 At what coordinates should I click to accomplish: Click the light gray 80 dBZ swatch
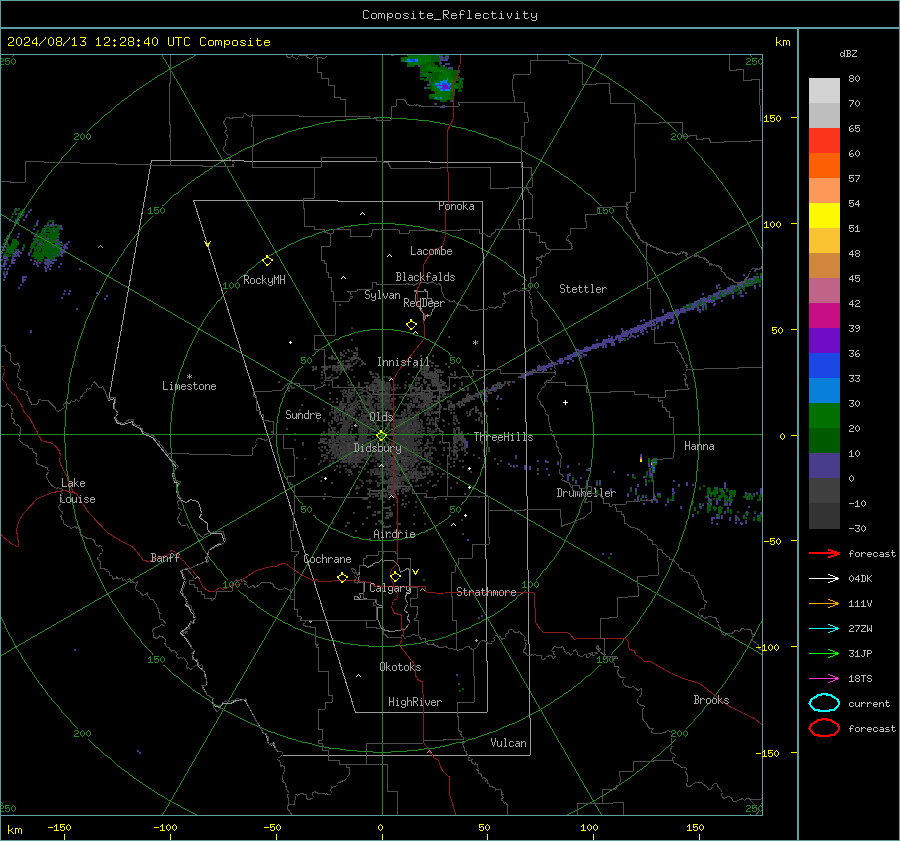point(824,91)
